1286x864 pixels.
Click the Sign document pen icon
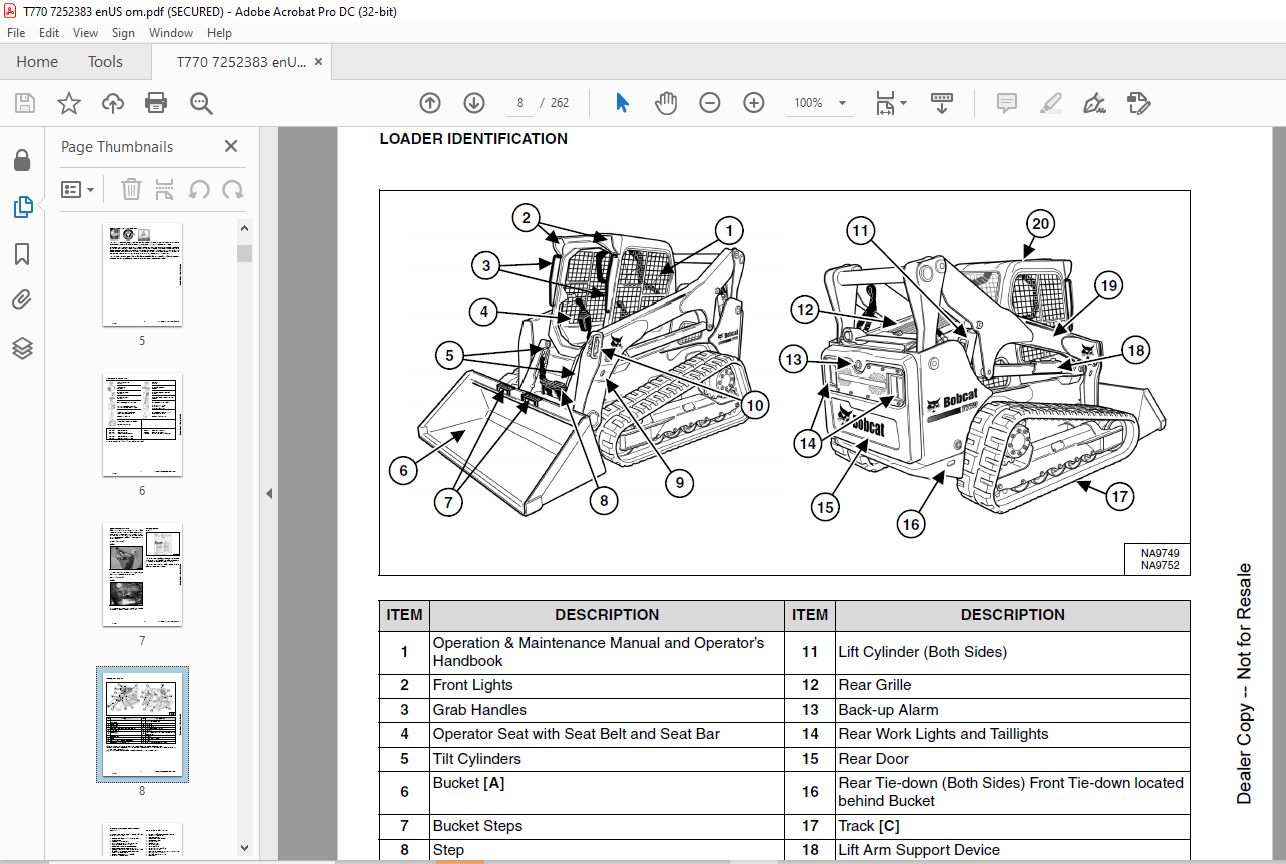tap(1094, 103)
